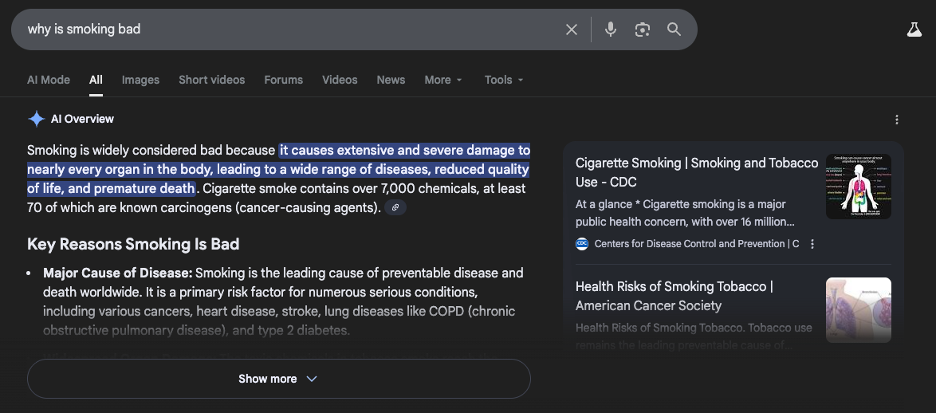Open Search Labs flask icon
The image size is (936, 414).
913,30
